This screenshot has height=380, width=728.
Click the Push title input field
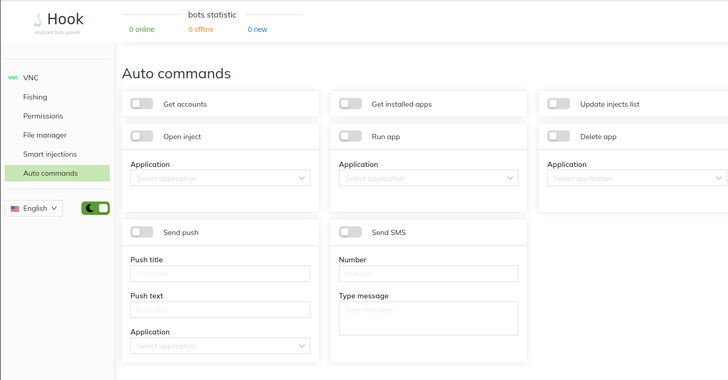click(220, 274)
